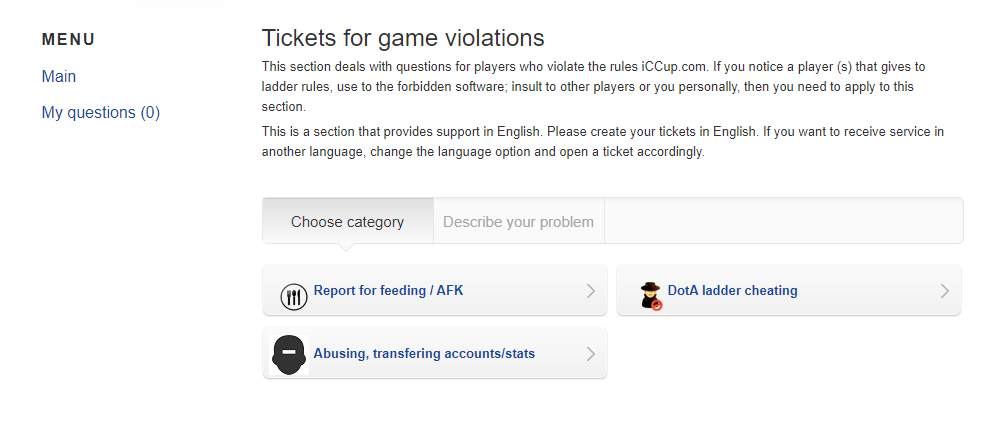Click the black masked head icon
Screen dimensions: 985x437
tap(289, 354)
